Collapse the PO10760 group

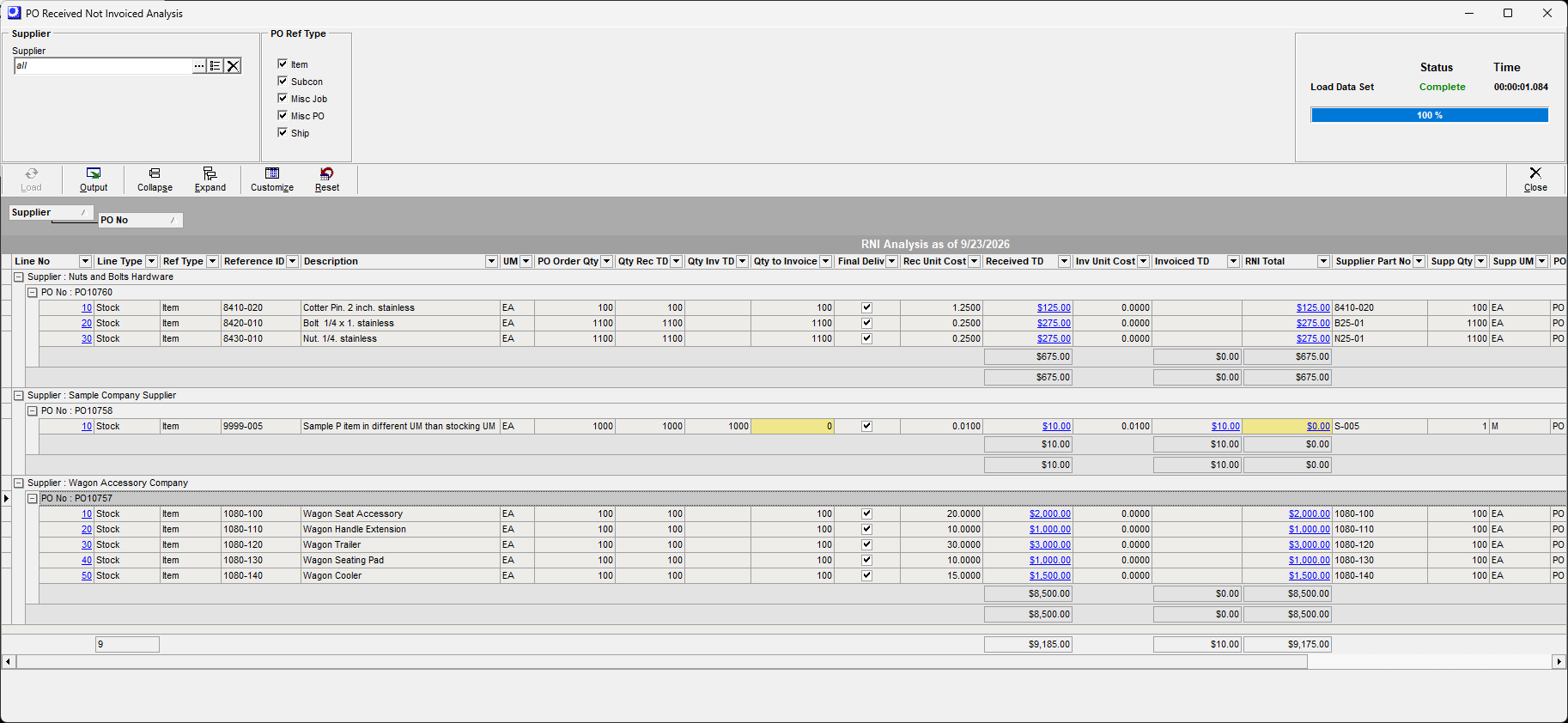32,292
